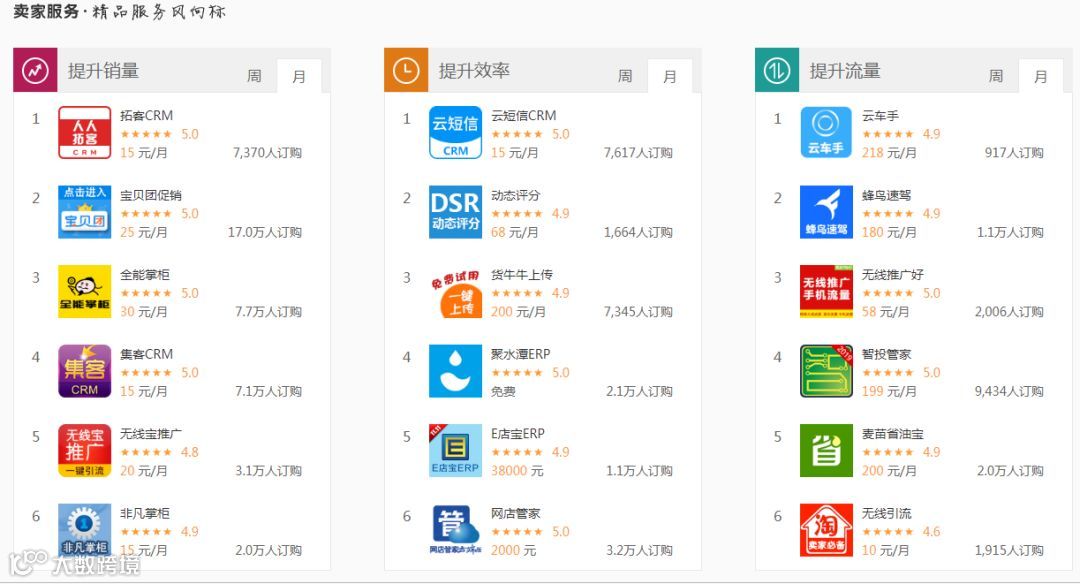1080x584 pixels.
Task: Open the 货牛牛上传 orange app icon
Action: click(455, 291)
